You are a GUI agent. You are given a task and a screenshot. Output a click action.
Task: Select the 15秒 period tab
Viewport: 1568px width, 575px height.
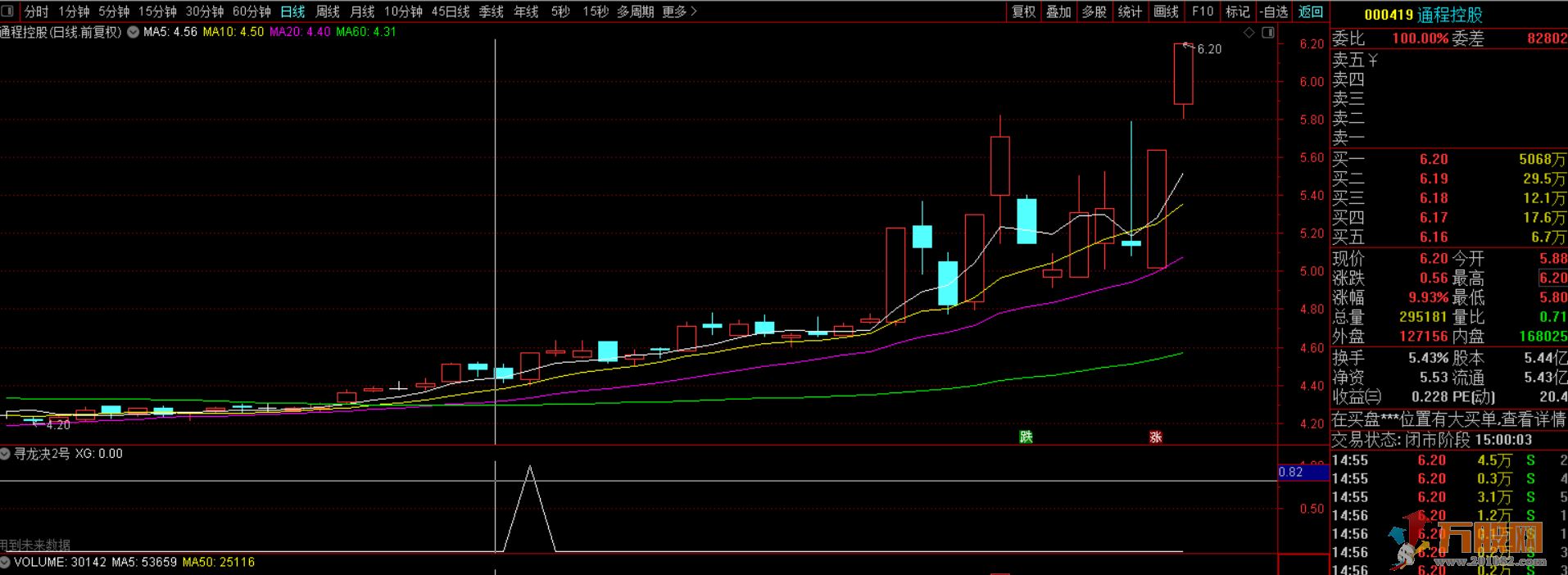tap(596, 11)
